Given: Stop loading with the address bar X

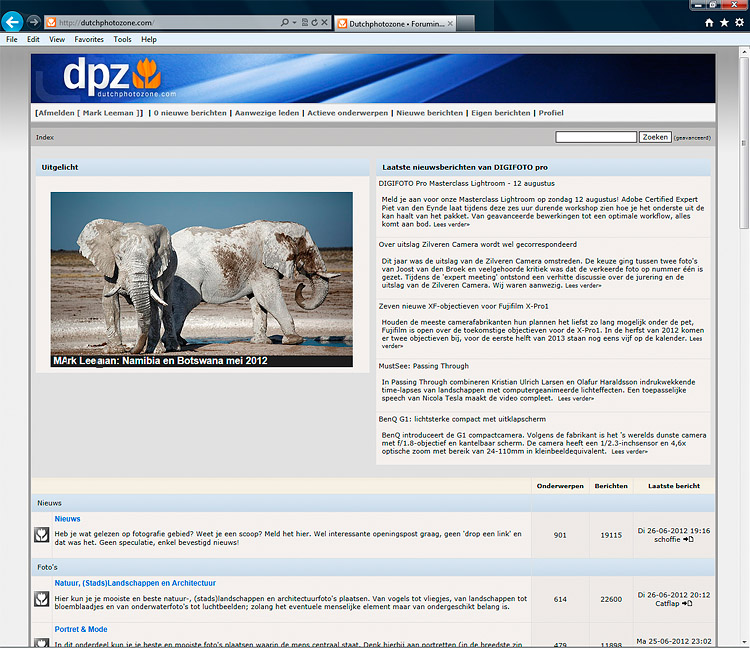Looking at the screenshot, I should point(324,22).
